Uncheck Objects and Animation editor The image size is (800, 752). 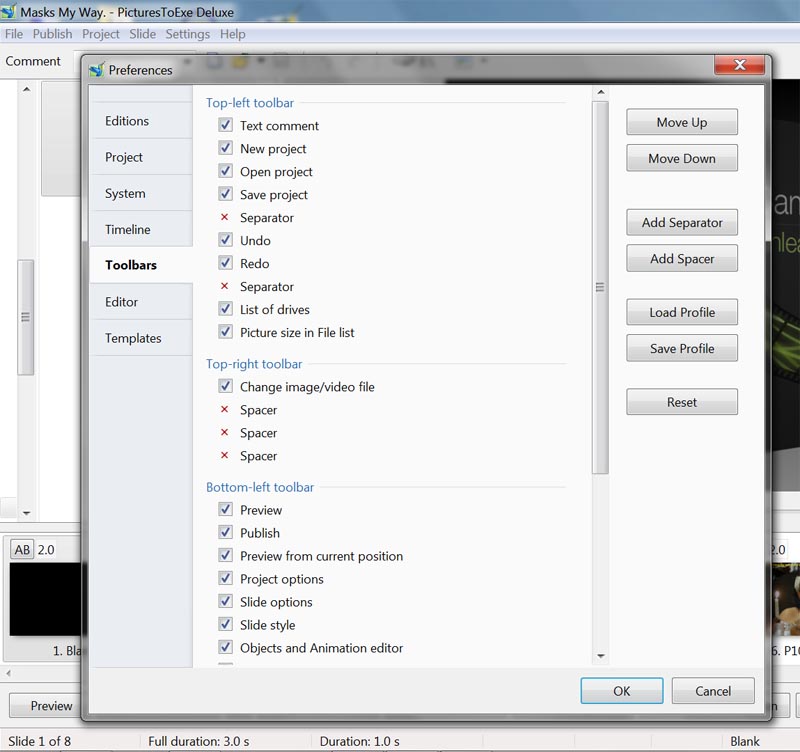225,648
